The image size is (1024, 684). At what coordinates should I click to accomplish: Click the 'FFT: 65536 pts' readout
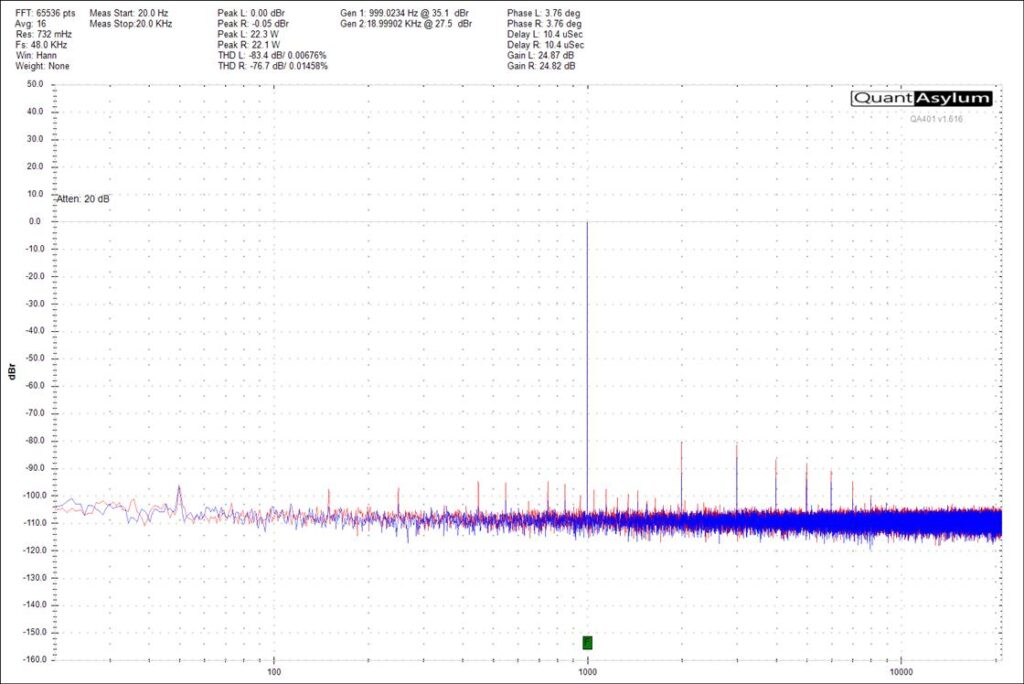click(45, 13)
